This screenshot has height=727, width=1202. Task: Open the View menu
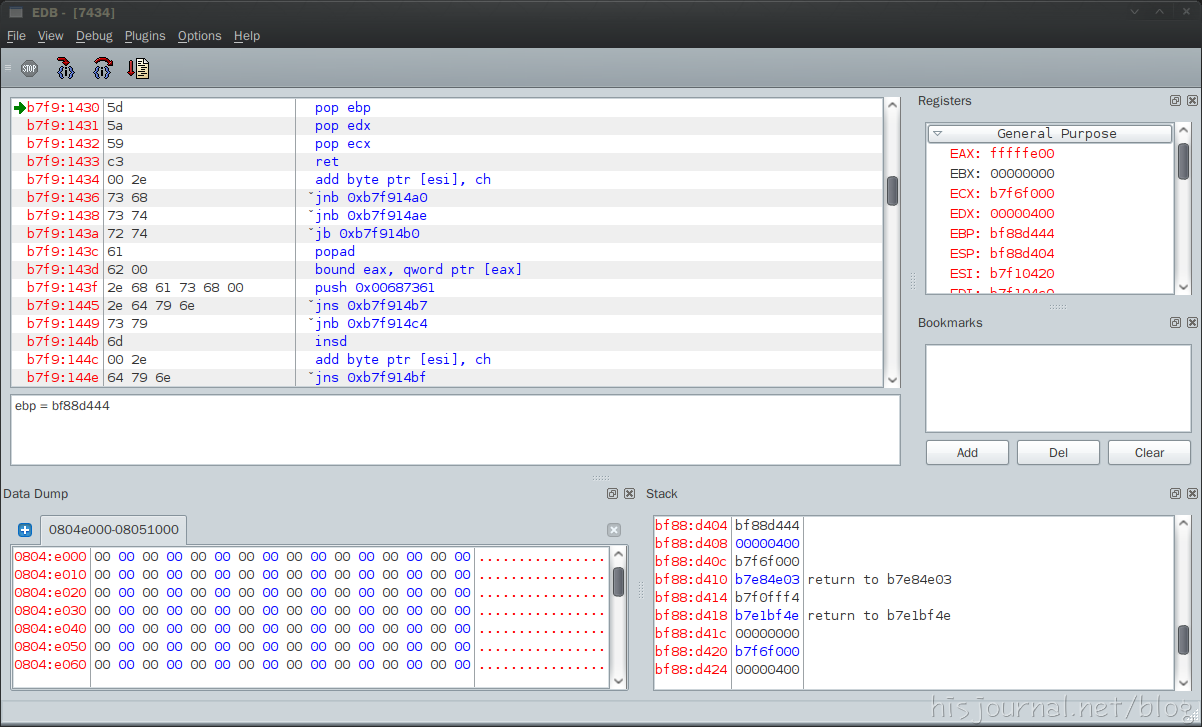50,36
